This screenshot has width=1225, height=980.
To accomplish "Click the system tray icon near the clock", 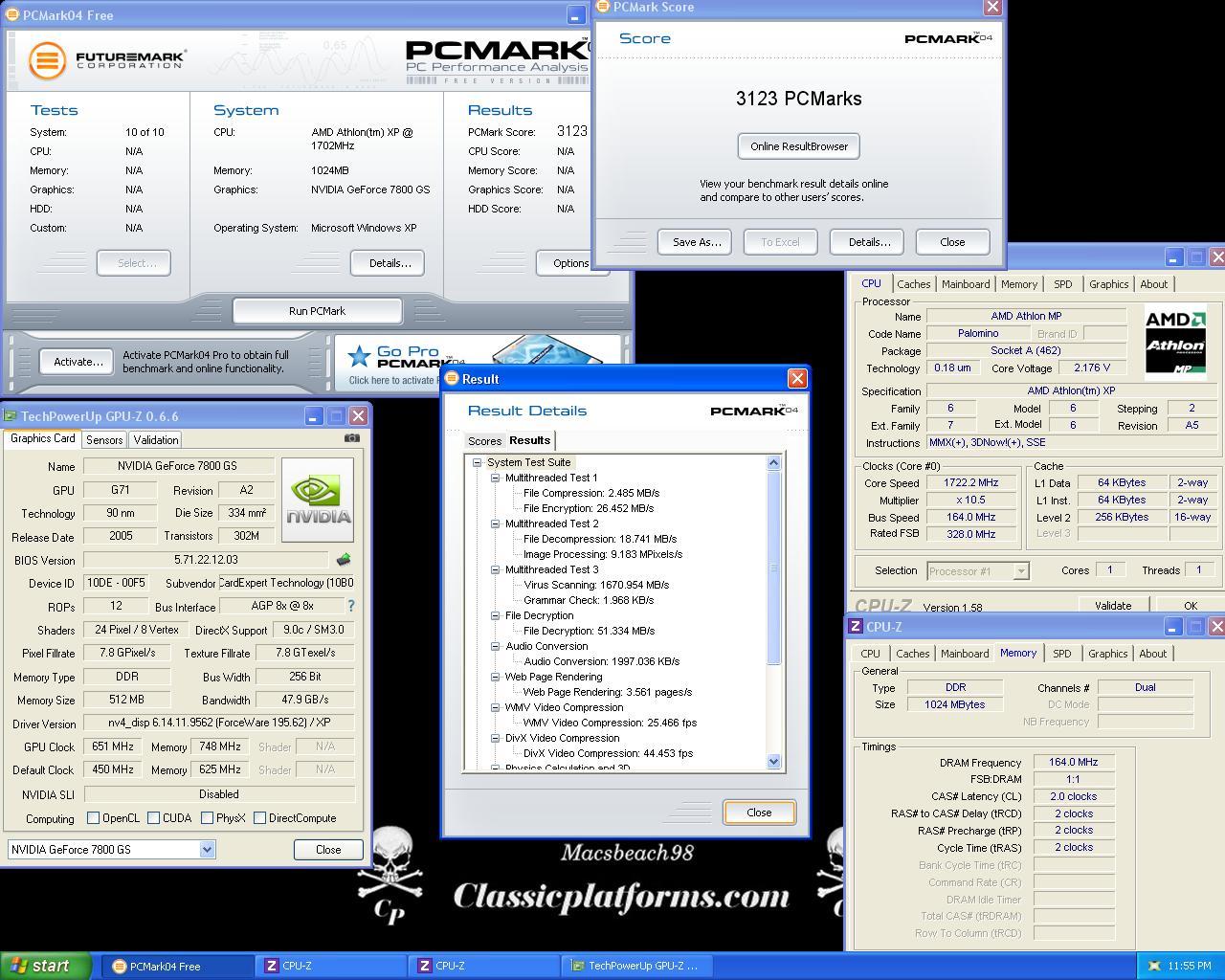I will [x=1153, y=966].
